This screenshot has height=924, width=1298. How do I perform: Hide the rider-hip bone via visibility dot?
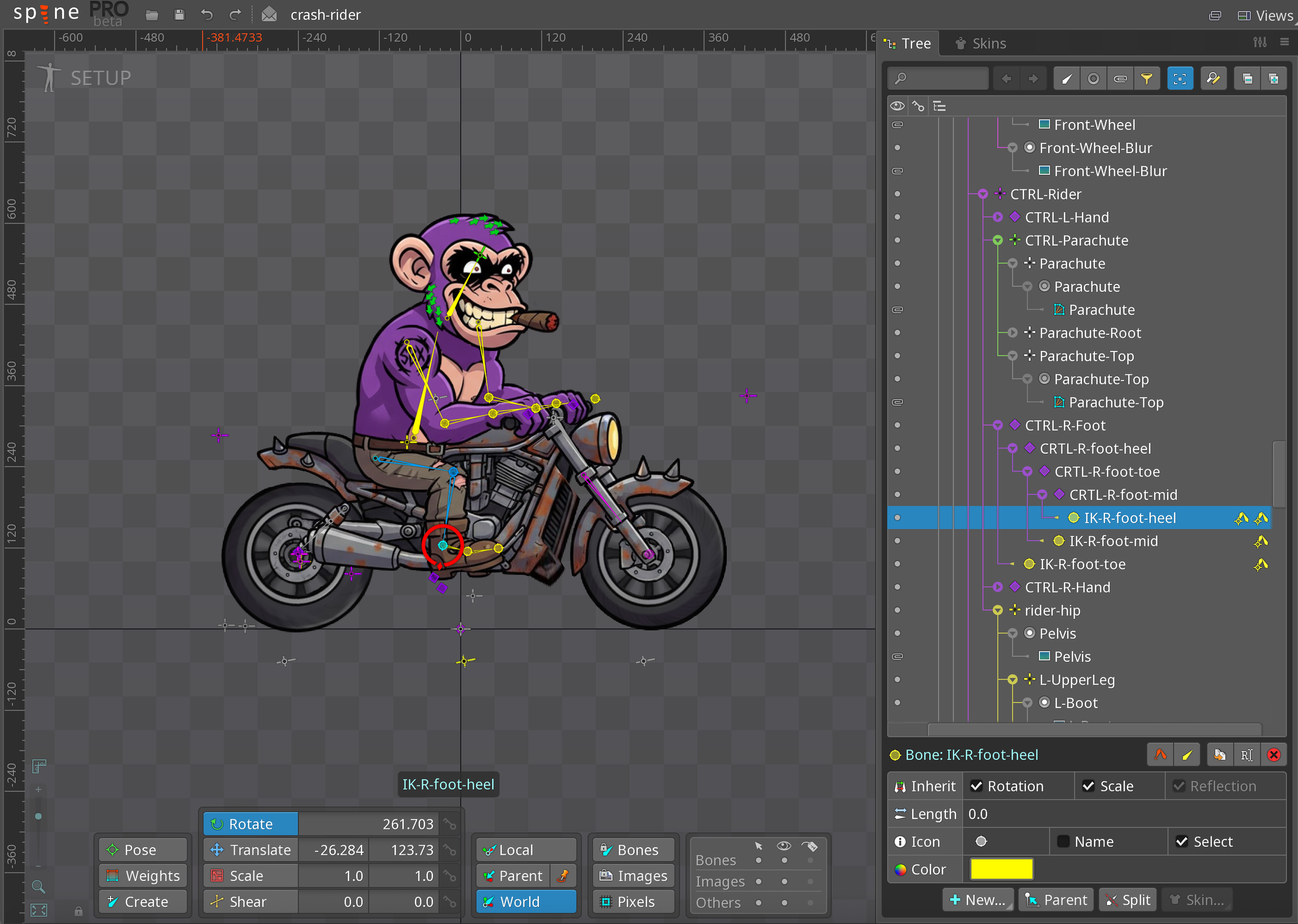(x=897, y=610)
